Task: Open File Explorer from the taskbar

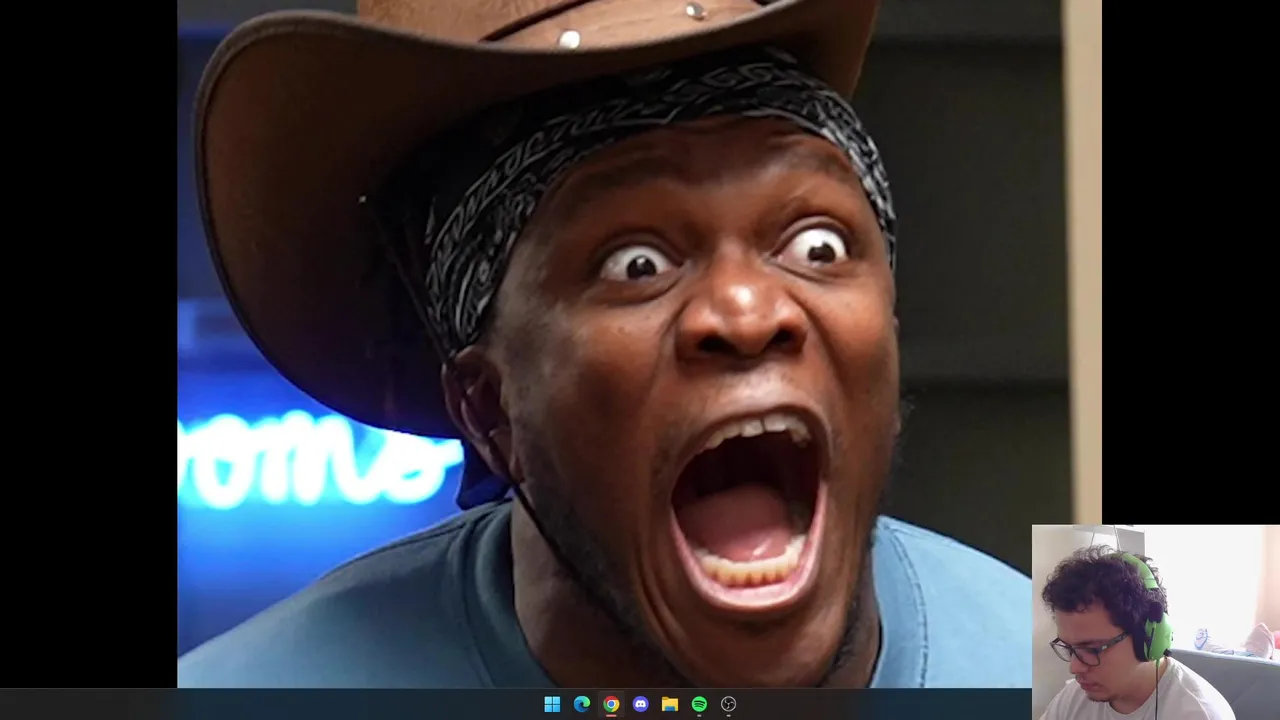Action: tap(670, 704)
